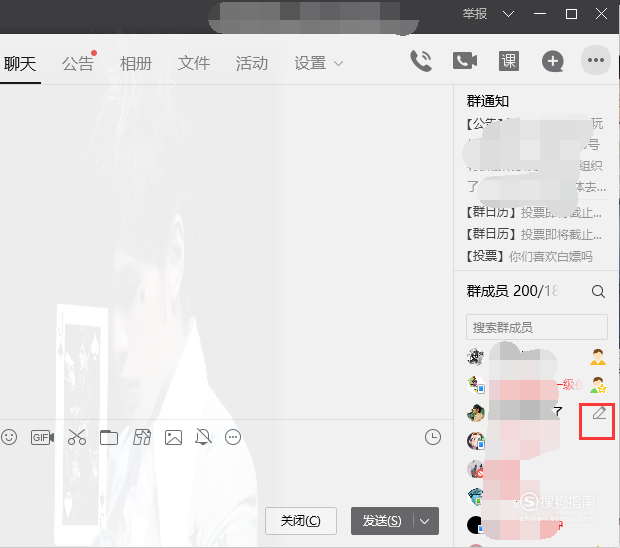Click the admin star badge icon
Screen dimensions: 620x548
point(598,385)
